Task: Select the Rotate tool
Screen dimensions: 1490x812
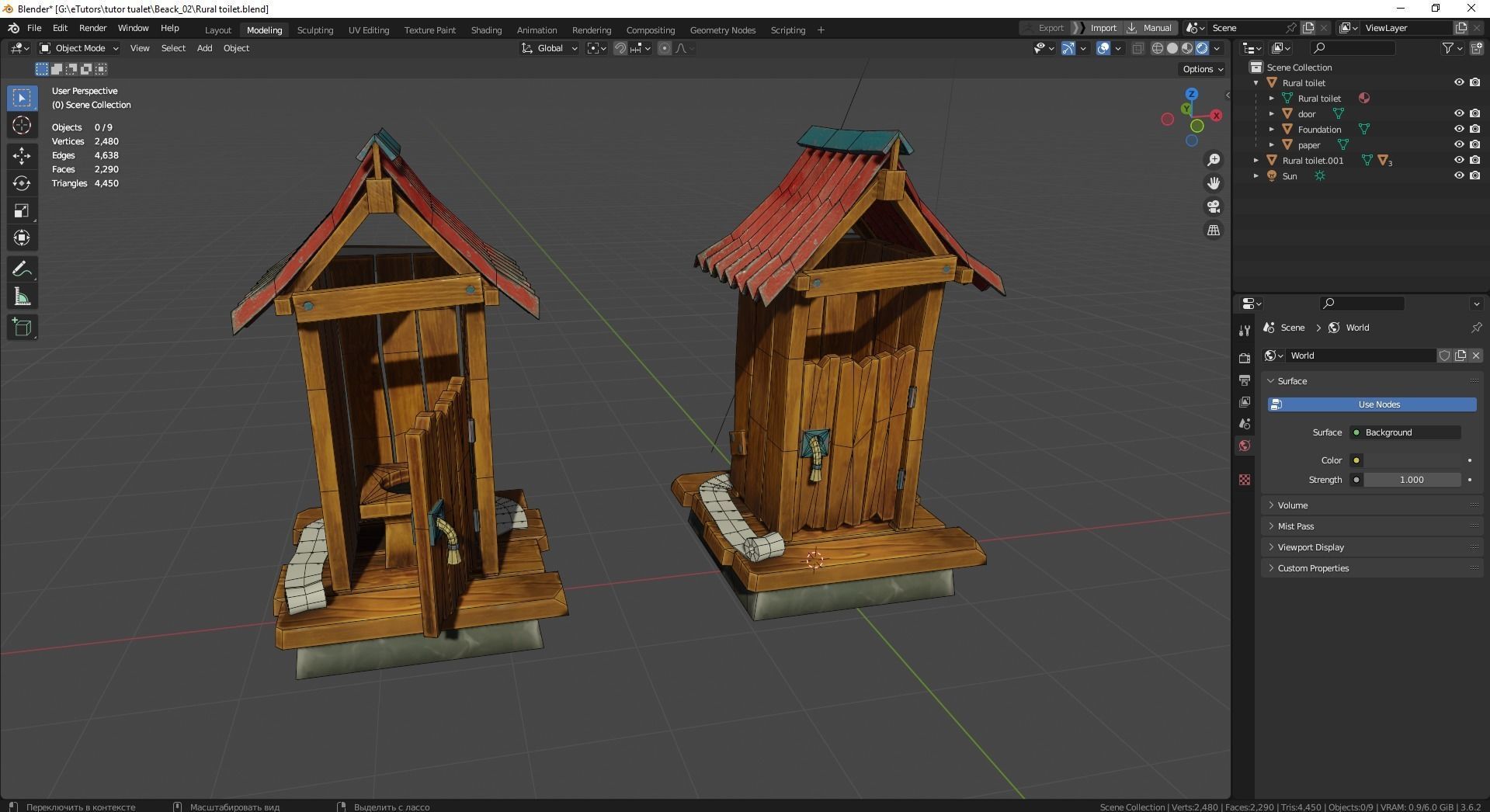Action: point(22,183)
